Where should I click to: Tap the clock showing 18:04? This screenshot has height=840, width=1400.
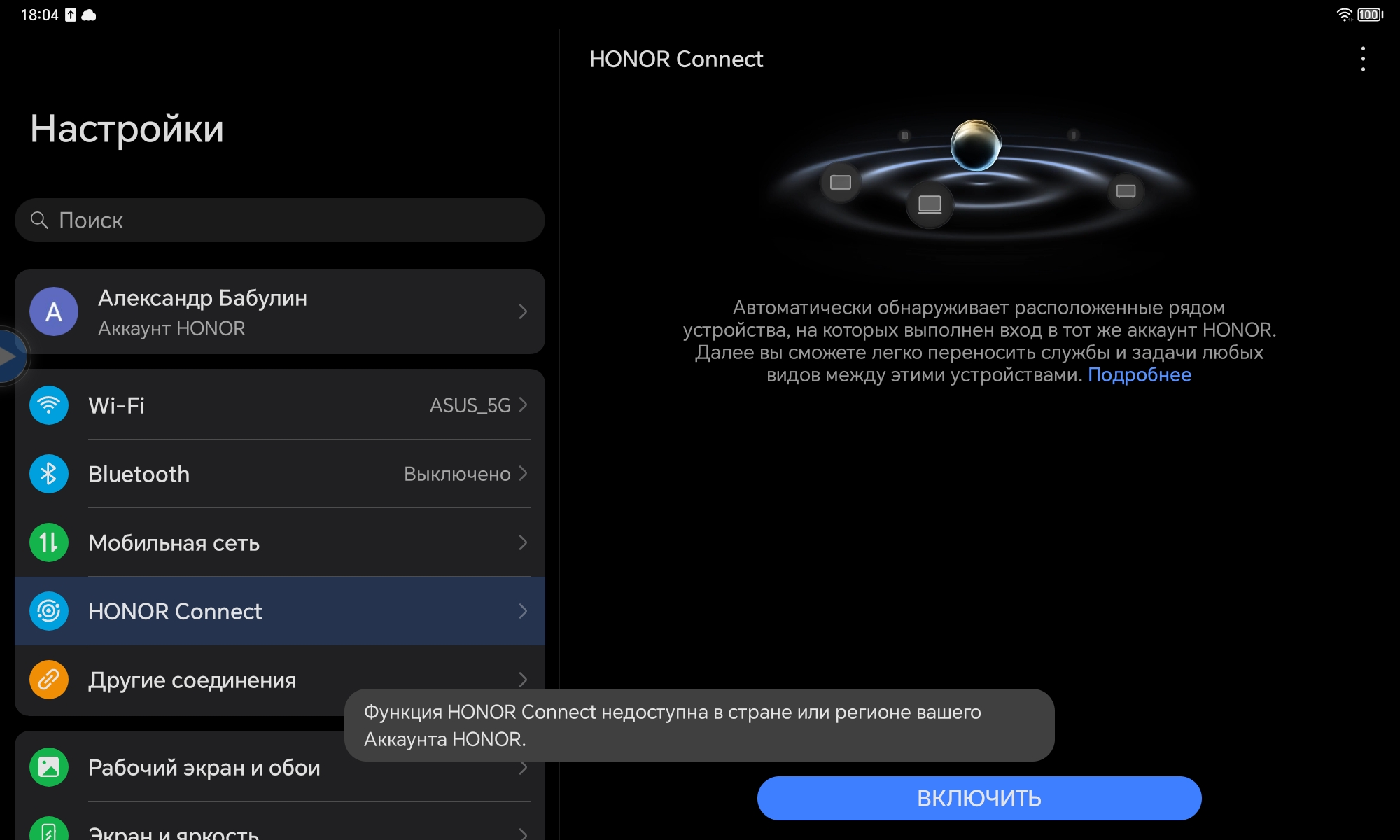[x=39, y=15]
